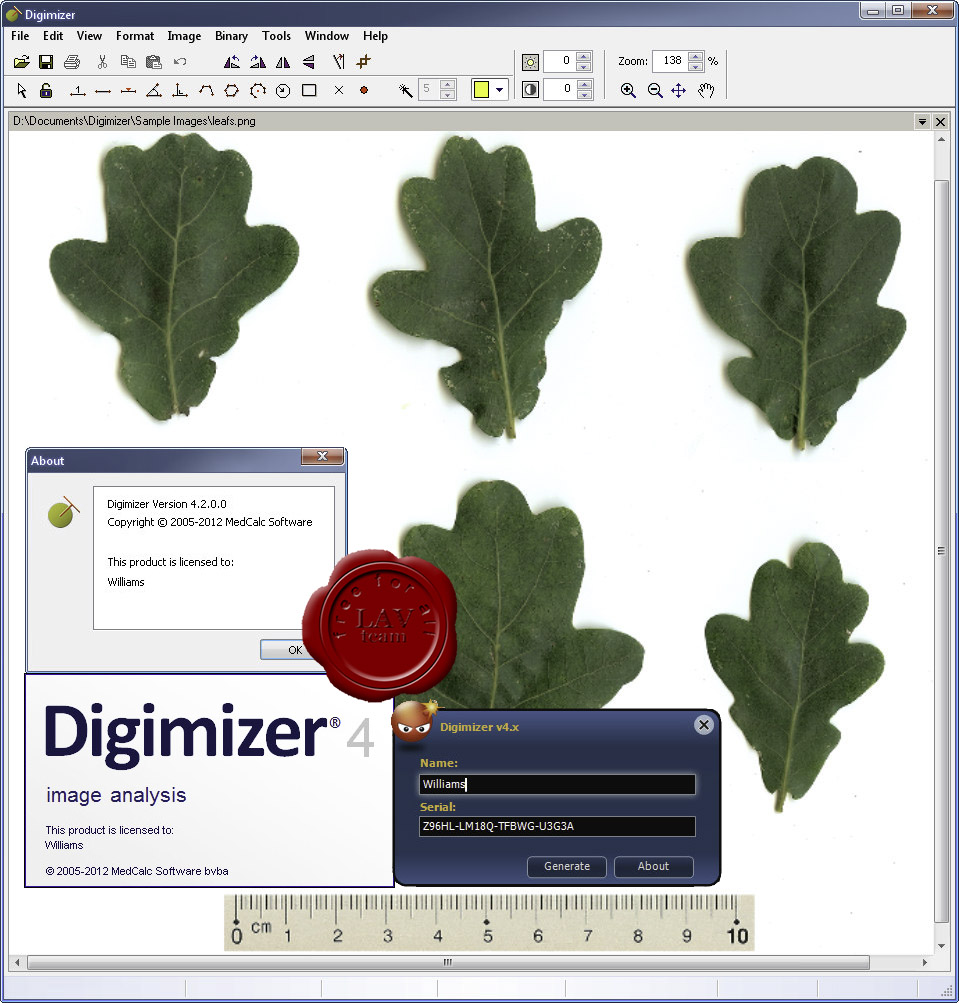
Task: Close the Digimizer v4.x keygen window
Action: 704,725
